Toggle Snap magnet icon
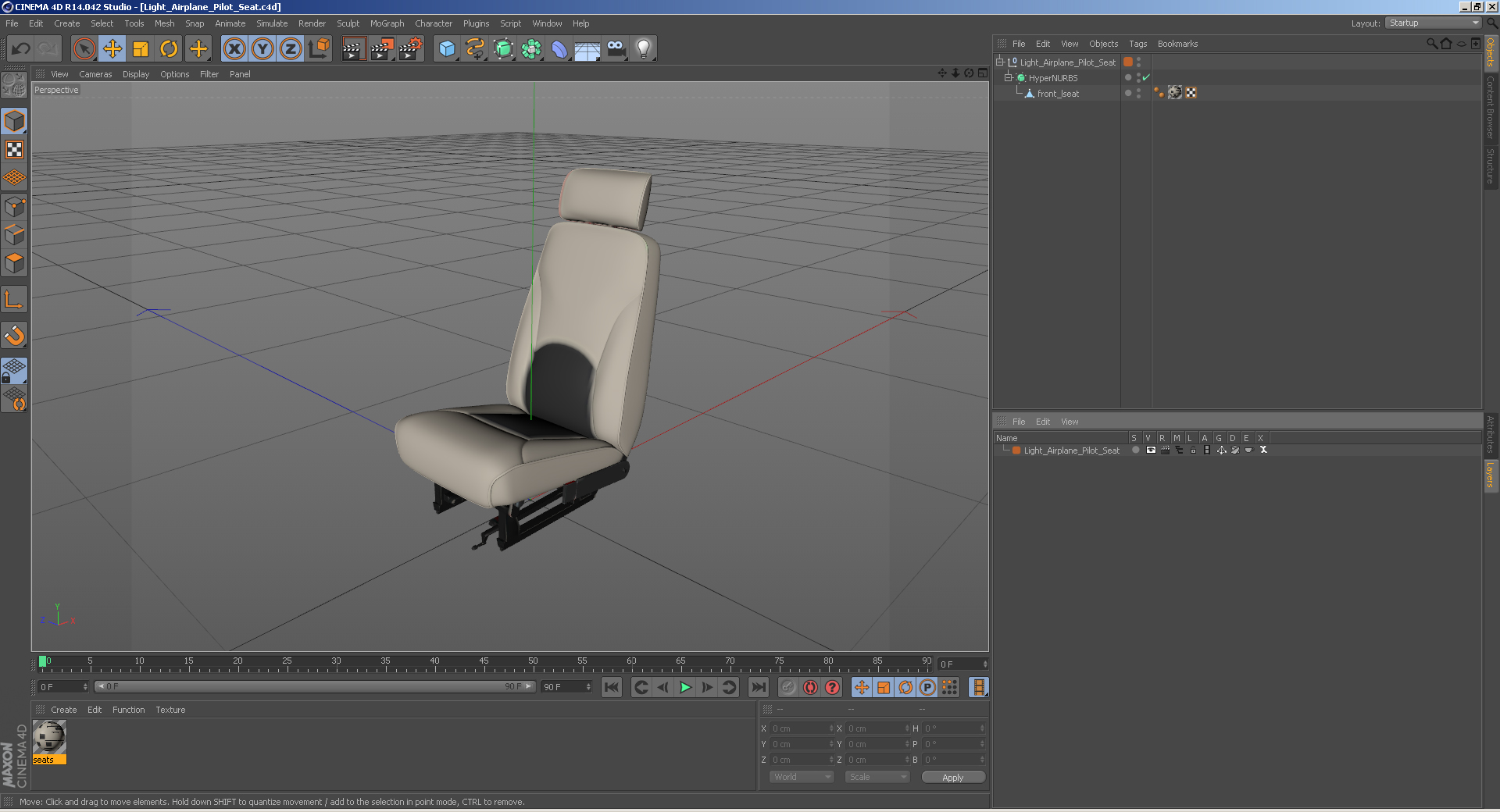1500x812 pixels. pos(14,335)
